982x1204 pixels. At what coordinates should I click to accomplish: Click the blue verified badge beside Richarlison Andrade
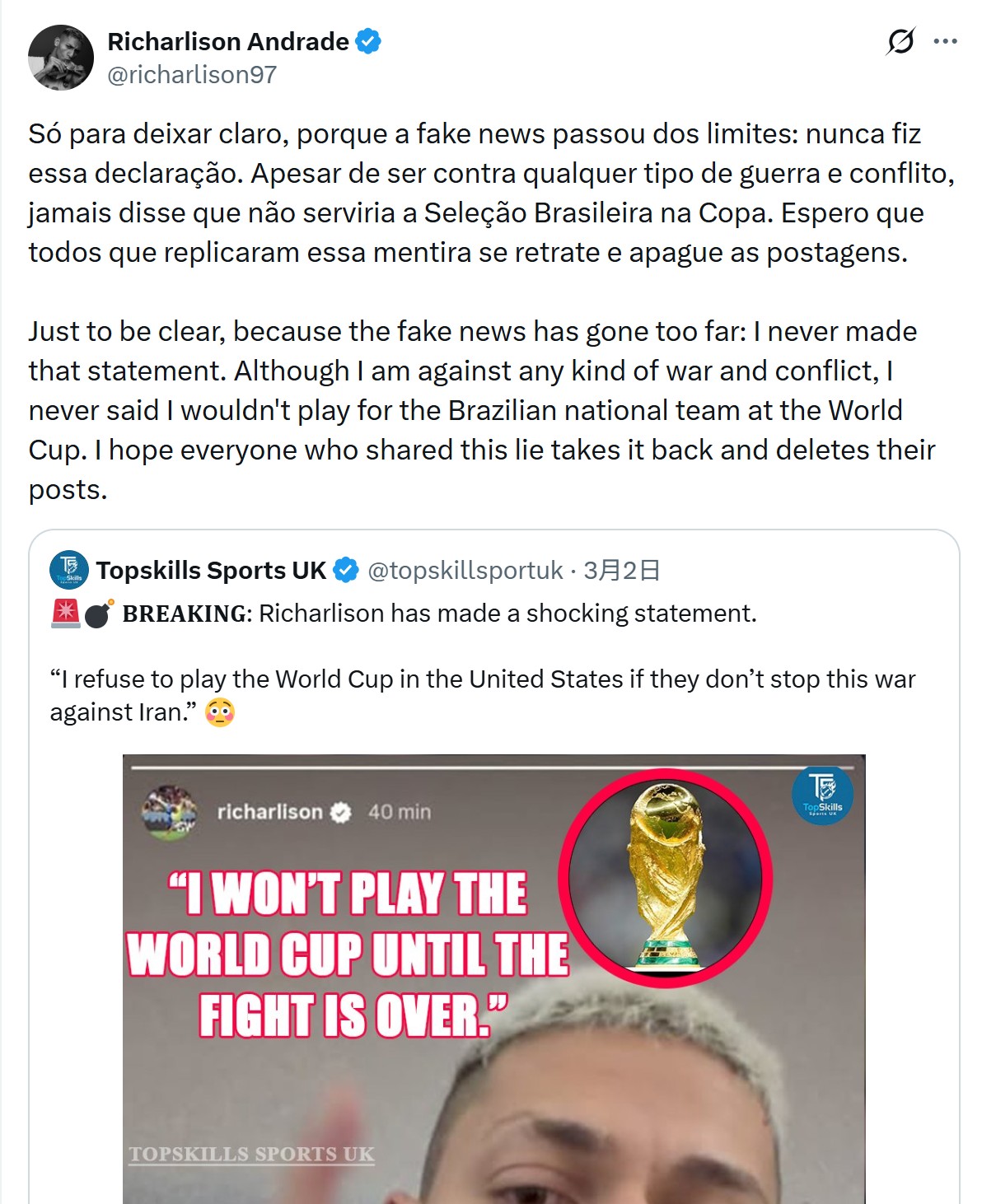367,41
